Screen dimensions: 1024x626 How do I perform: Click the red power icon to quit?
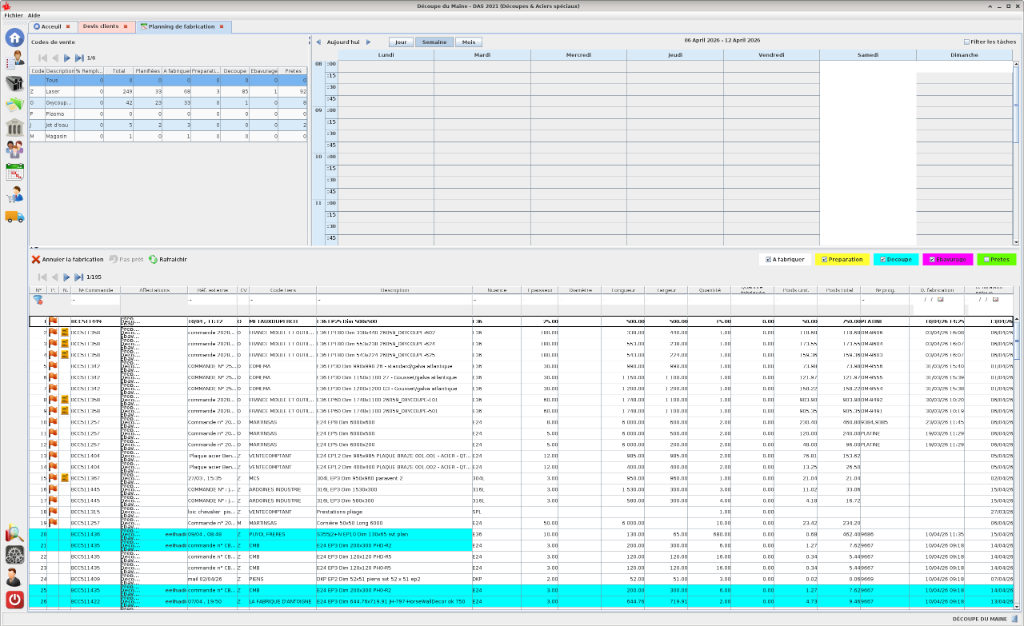pos(14,599)
